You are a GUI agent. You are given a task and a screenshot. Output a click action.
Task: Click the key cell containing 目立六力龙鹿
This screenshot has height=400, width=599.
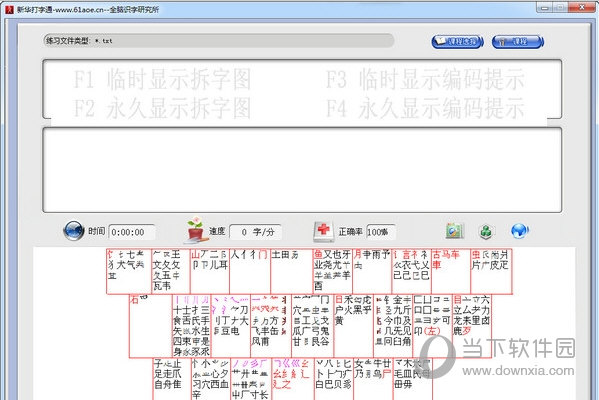point(472,326)
